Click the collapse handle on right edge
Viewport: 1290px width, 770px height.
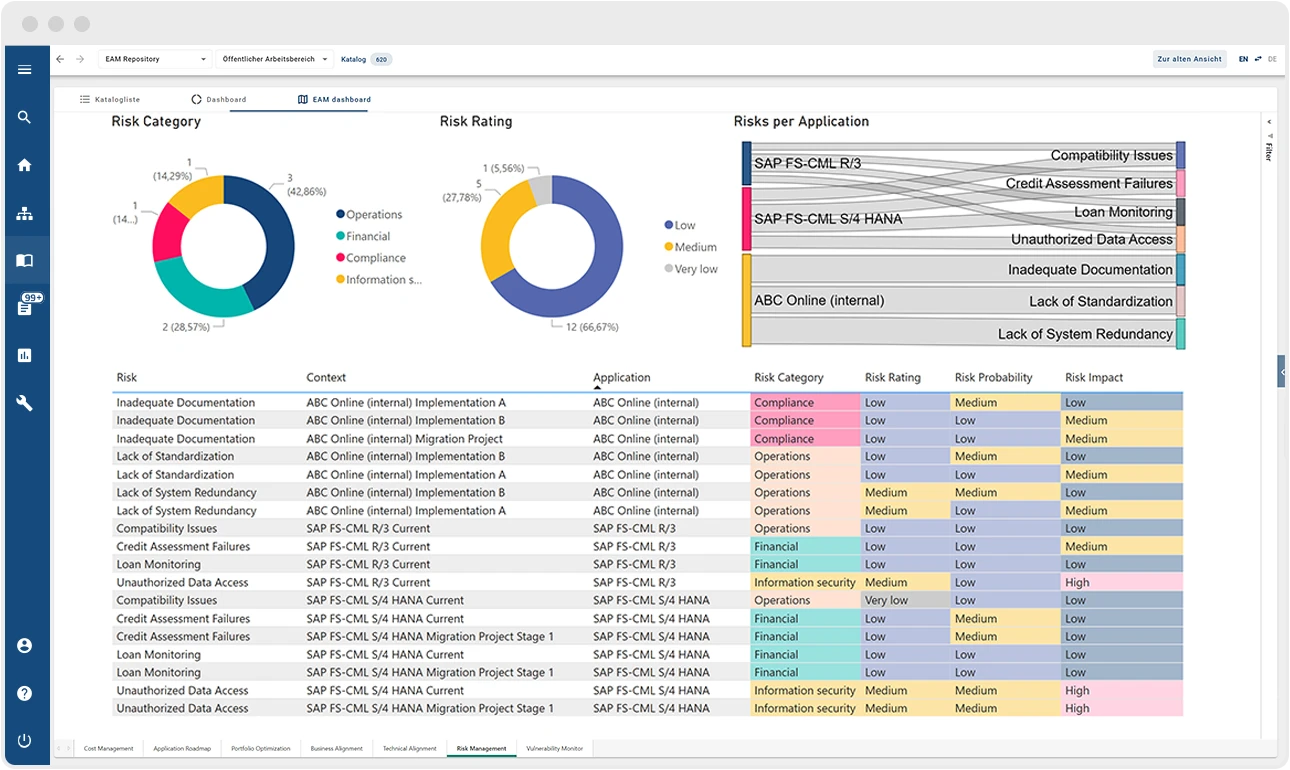click(x=1282, y=371)
